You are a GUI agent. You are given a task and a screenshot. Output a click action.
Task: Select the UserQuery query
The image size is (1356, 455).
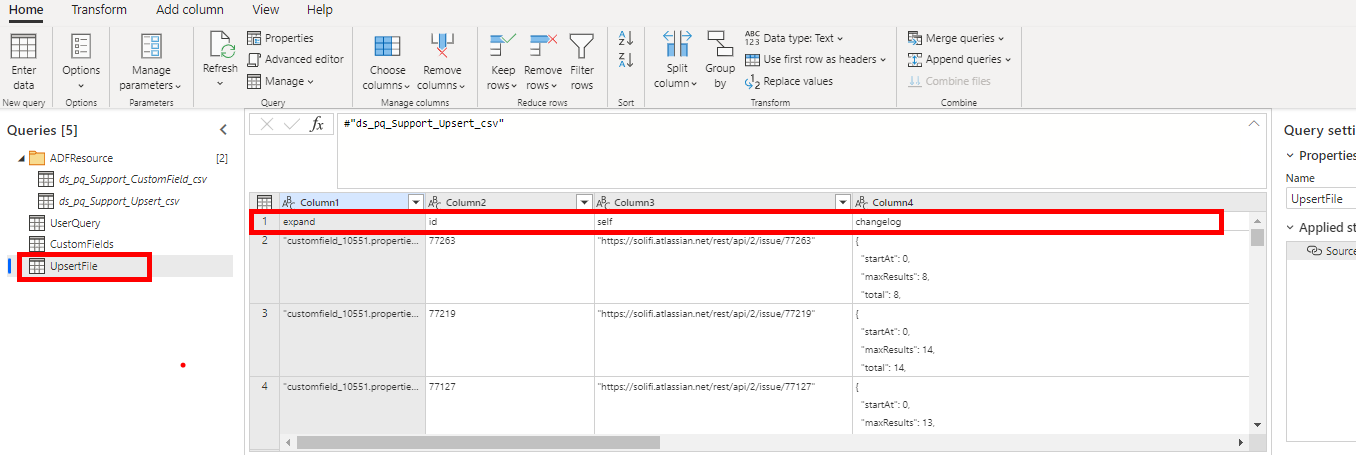(x=75, y=223)
